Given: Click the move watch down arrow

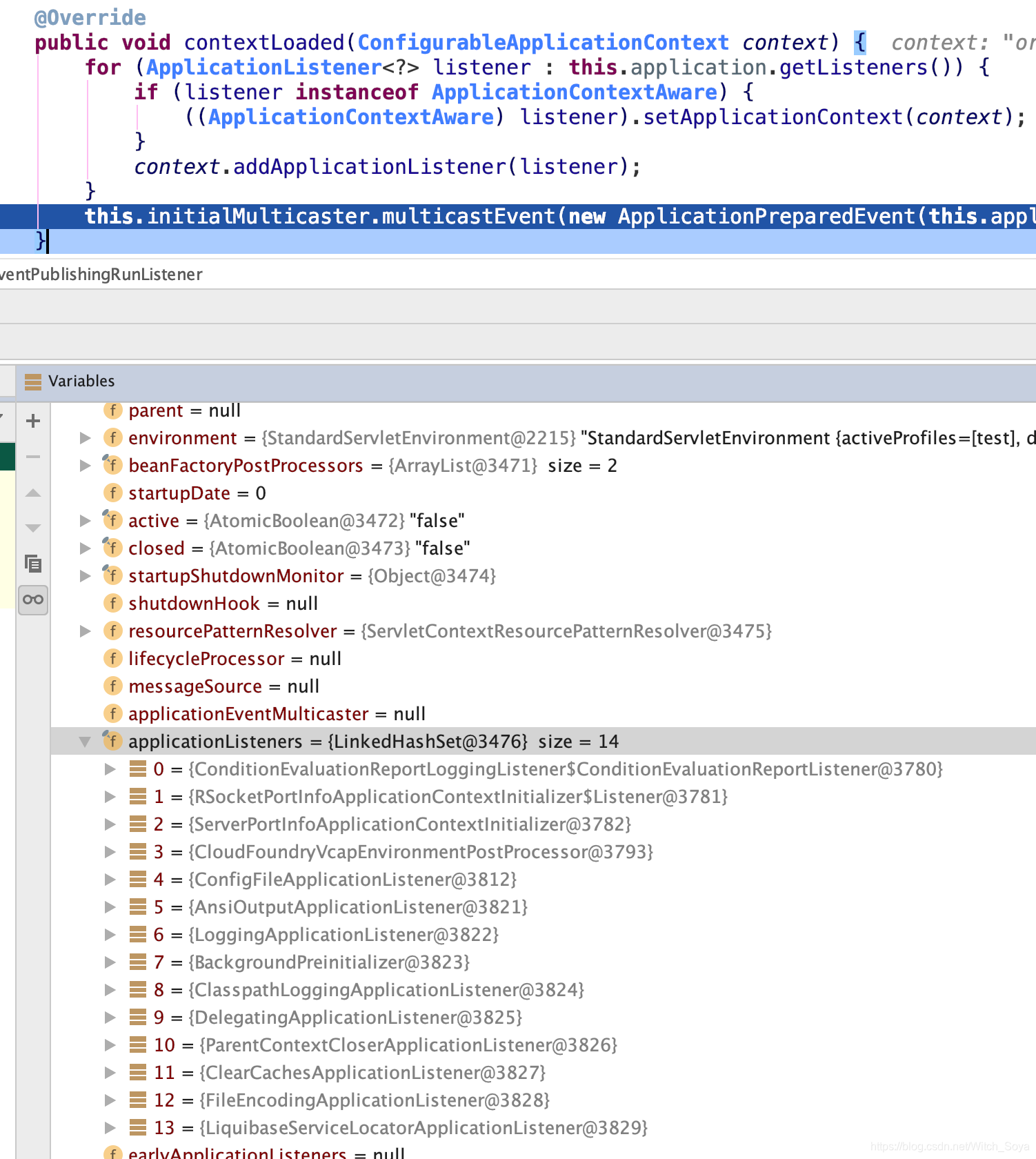Looking at the screenshot, I should click(32, 528).
